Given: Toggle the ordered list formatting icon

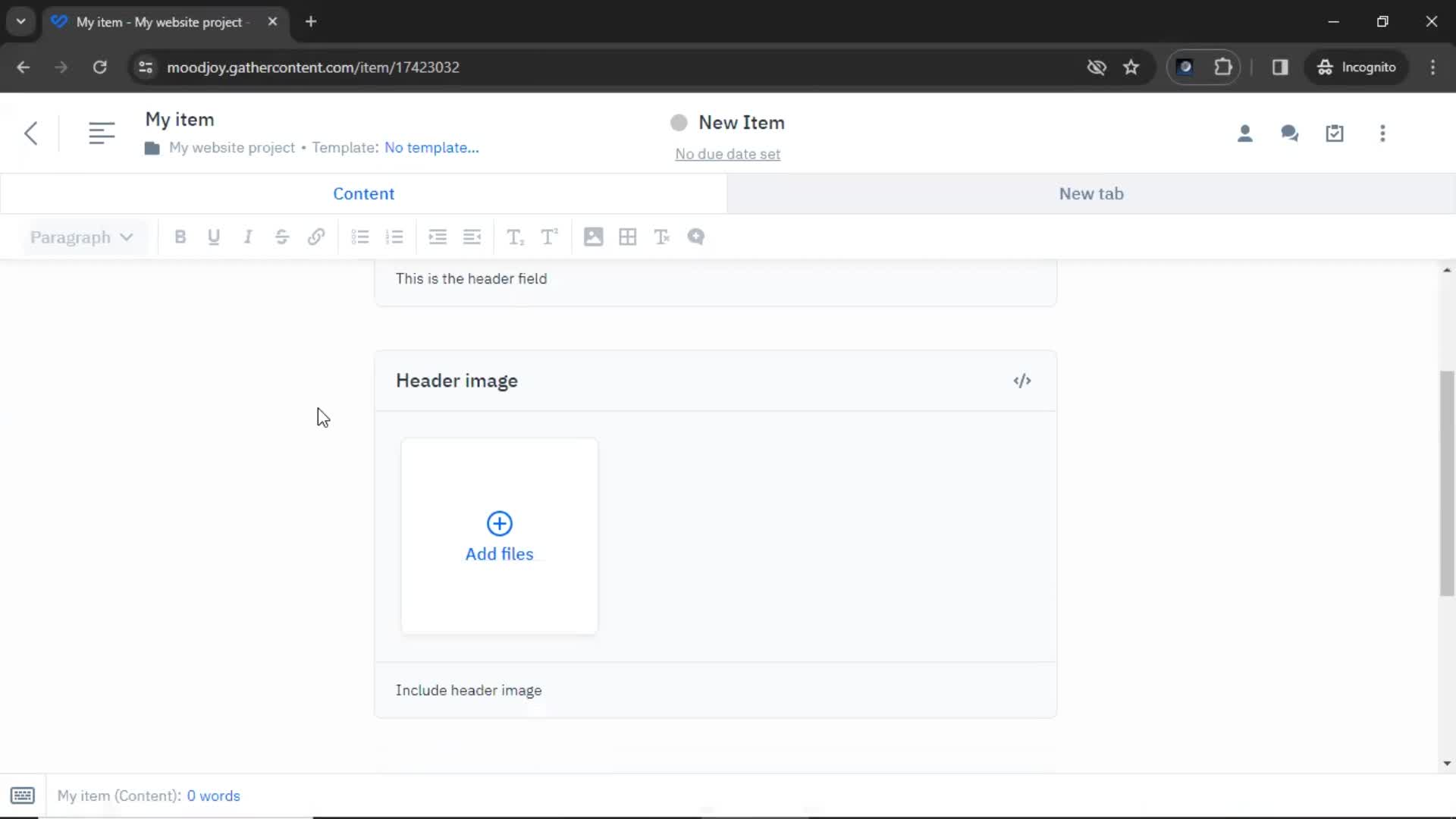Looking at the screenshot, I should coord(395,237).
